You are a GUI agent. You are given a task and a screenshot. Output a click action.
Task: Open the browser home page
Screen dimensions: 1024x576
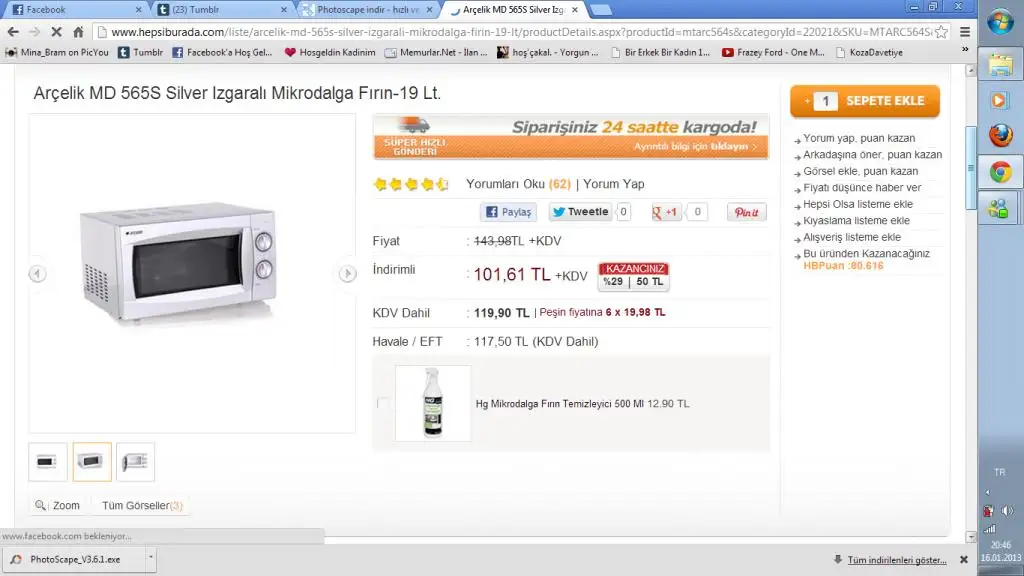[78, 31]
